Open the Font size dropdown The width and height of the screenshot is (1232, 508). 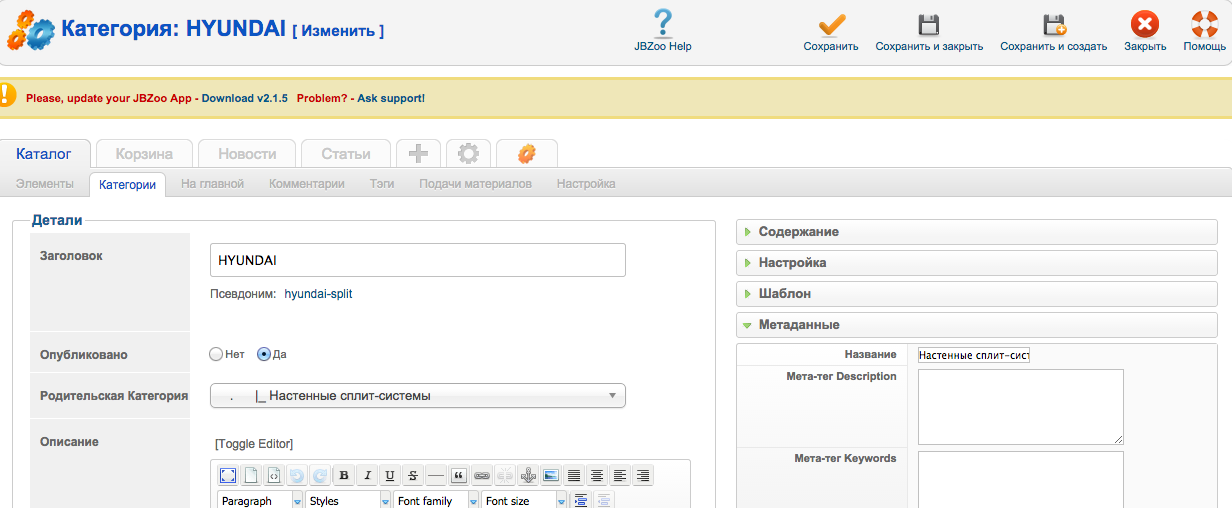tap(524, 500)
